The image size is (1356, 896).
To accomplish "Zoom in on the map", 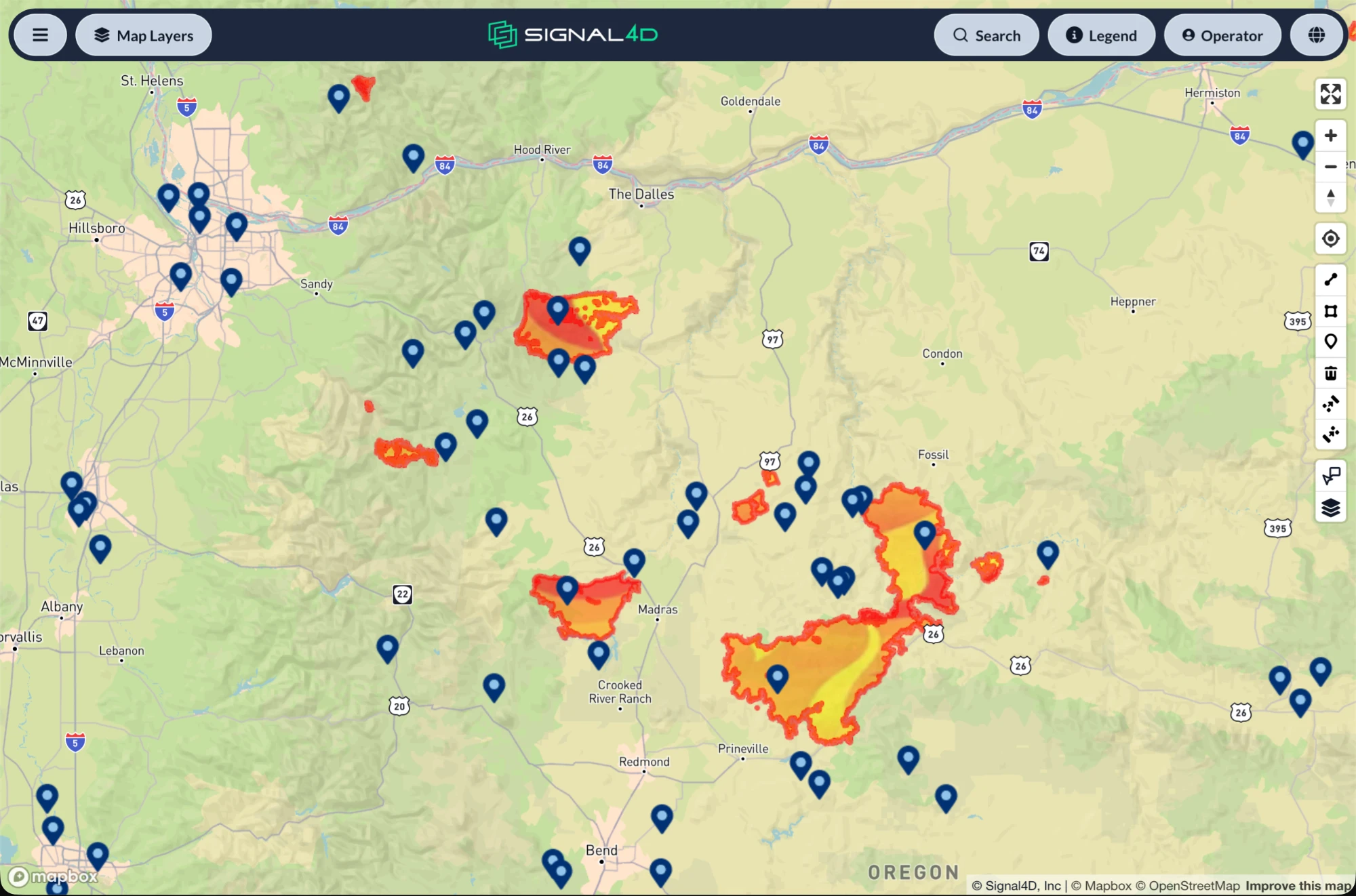I will [x=1330, y=136].
